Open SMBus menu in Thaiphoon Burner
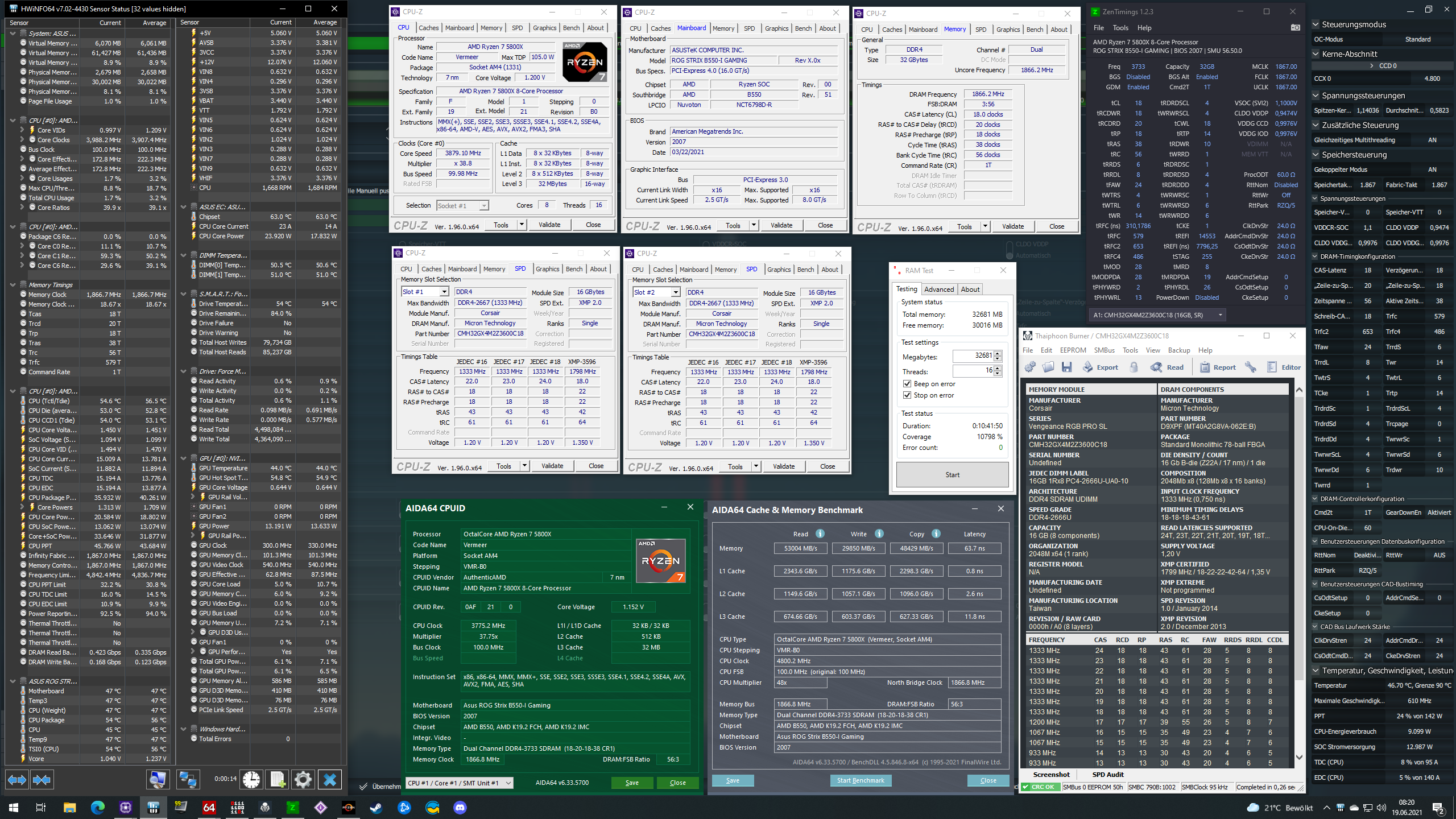Viewport: 1456px width, 819px height. click(1104, 350)
